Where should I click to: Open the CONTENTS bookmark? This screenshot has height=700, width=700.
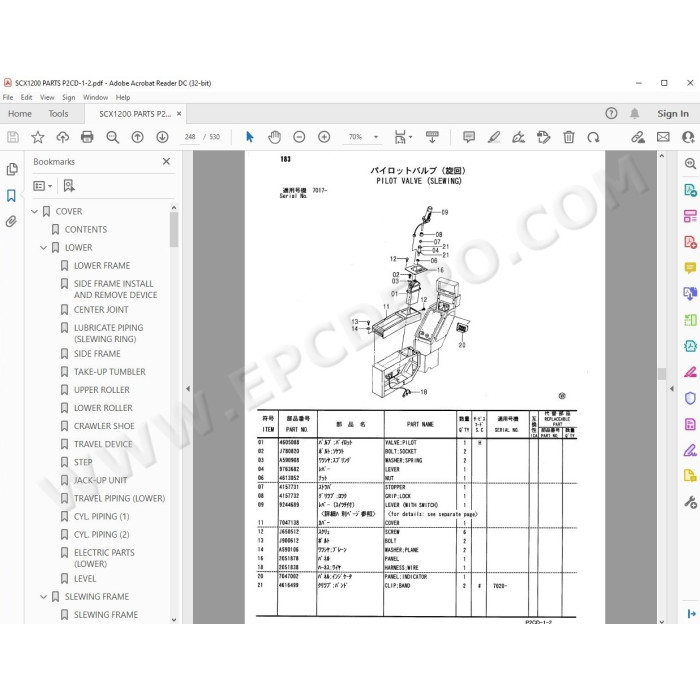(x=86, y=229)
